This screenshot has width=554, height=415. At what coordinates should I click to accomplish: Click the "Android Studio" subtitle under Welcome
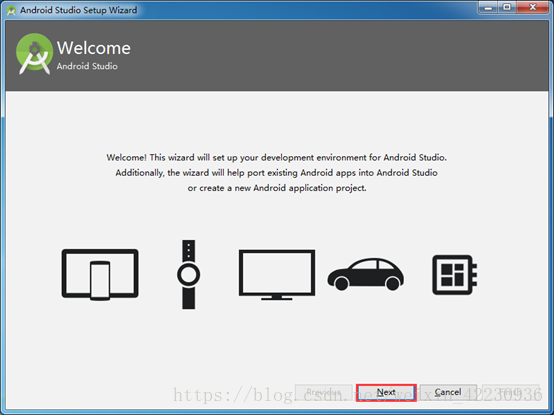(87, 66)
